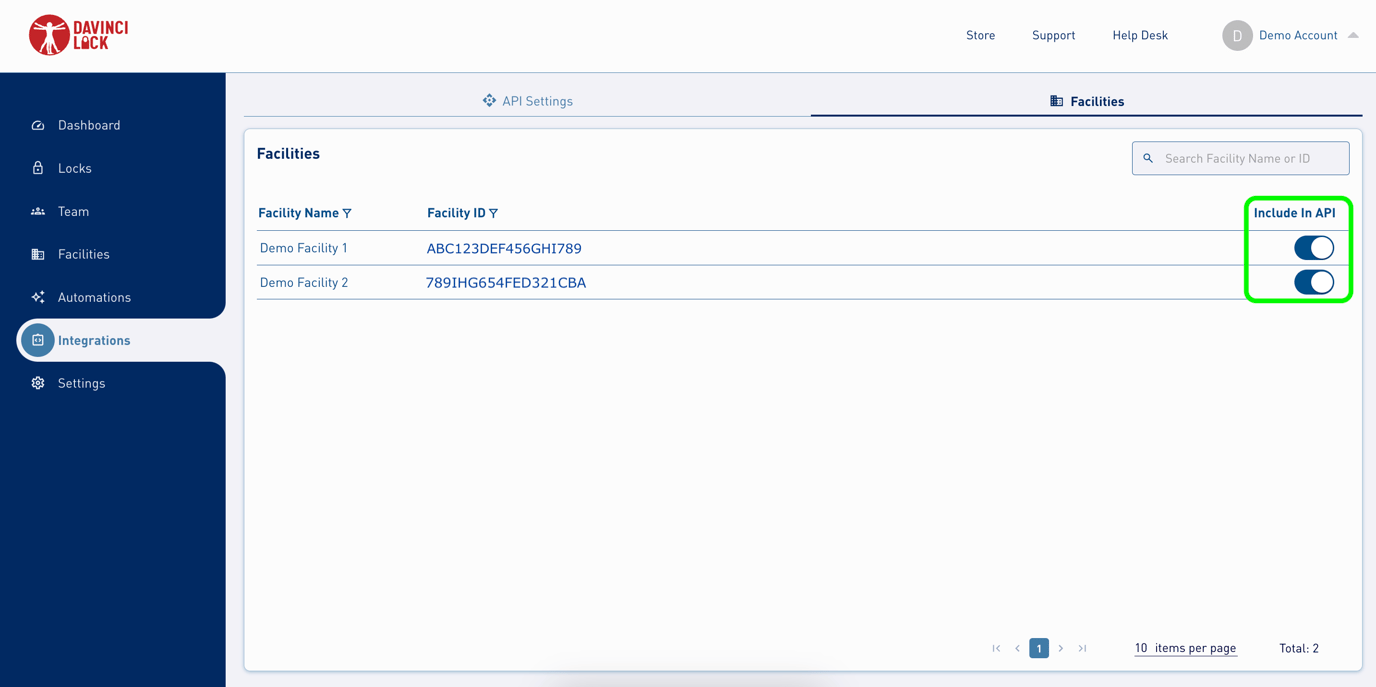Click the Search Facility Name or ID field

click(1240, 158)
